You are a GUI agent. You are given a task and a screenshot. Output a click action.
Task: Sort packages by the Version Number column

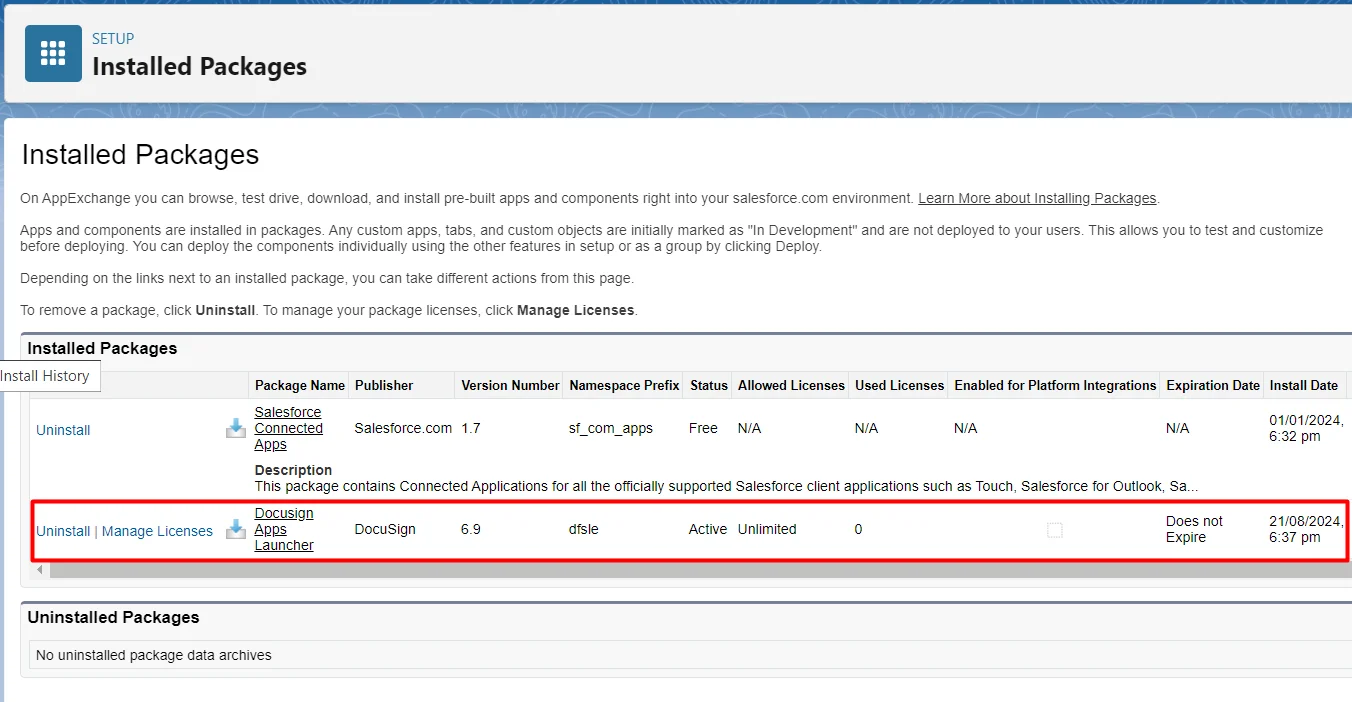[x=509, y=385]
